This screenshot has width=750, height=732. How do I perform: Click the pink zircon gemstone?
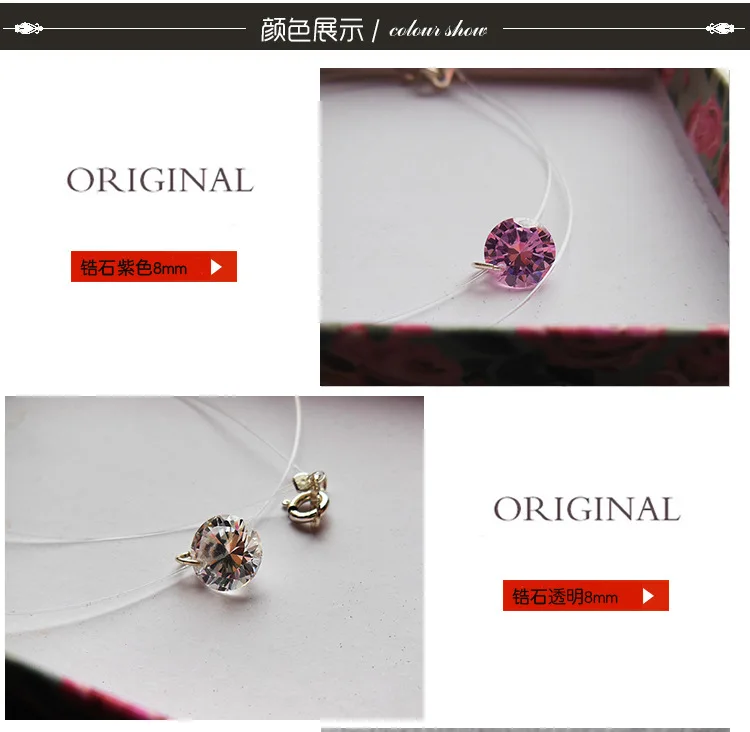pos(520,252)
